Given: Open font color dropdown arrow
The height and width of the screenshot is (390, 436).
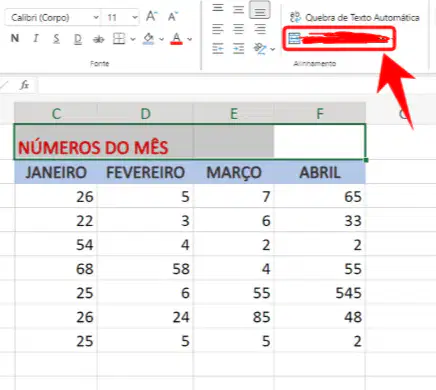Looking at the screenshot, I should pyautogui.click(x=190, y=39).
